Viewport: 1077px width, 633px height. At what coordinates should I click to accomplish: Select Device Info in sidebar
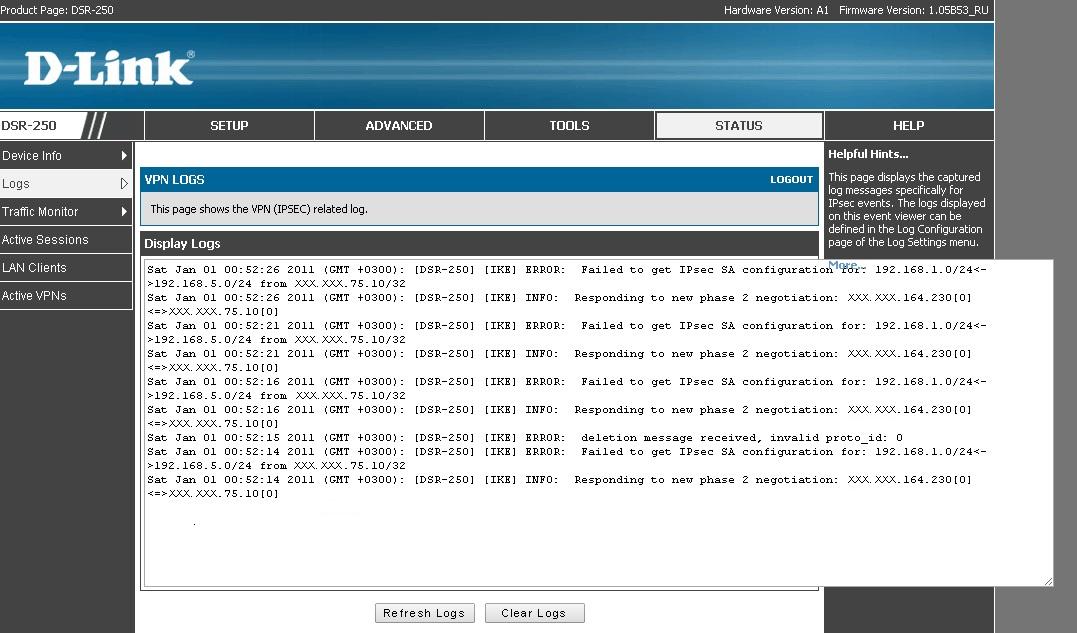[65, 156]
